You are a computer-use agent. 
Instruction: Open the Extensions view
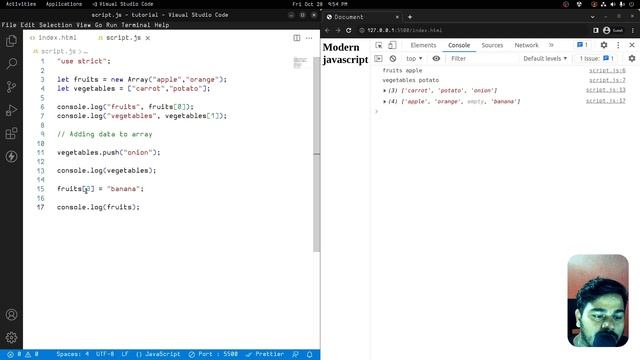pyautogui.click(x=11, y=133)
